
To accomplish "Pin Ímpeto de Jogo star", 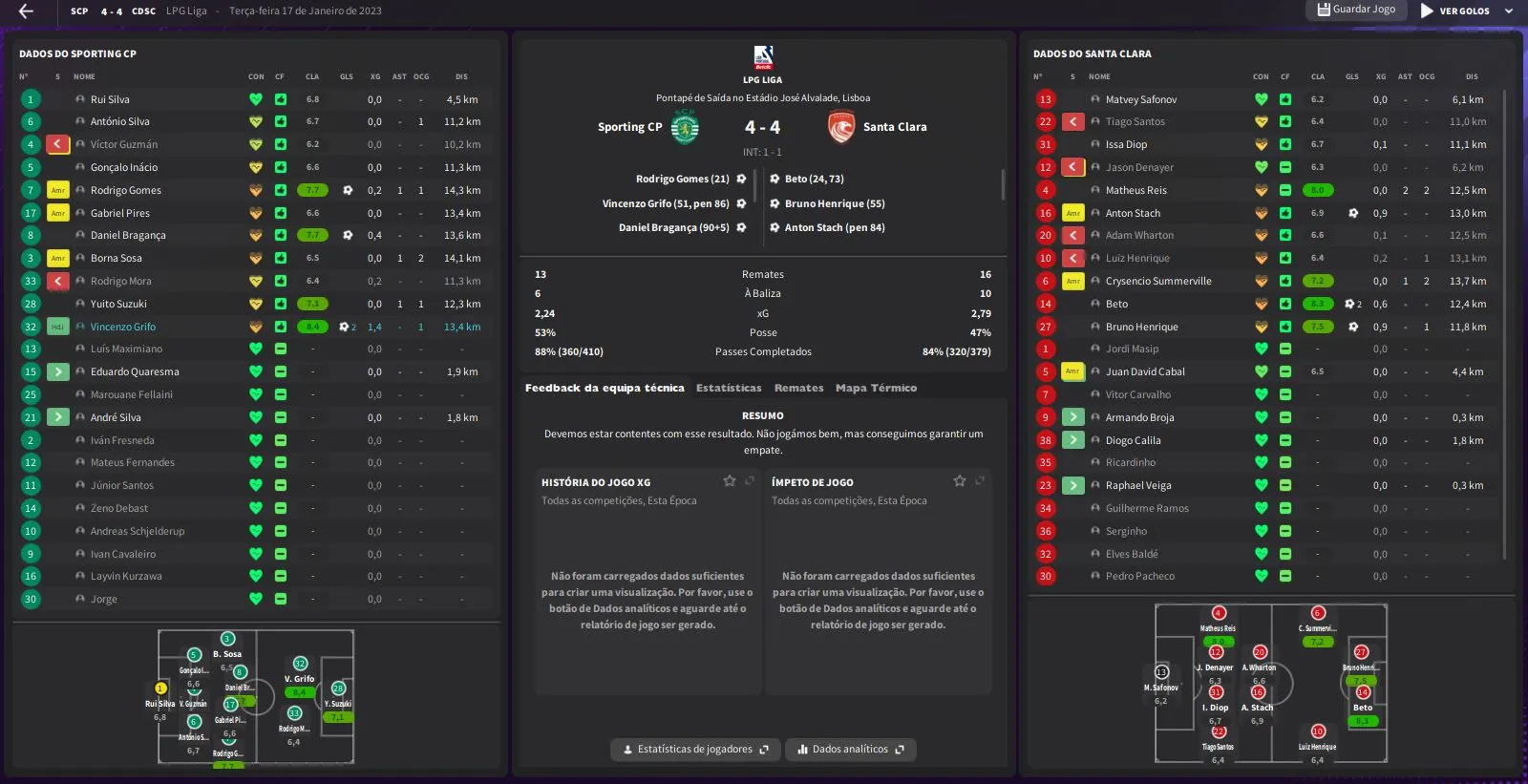I will [x=960, y=481].
